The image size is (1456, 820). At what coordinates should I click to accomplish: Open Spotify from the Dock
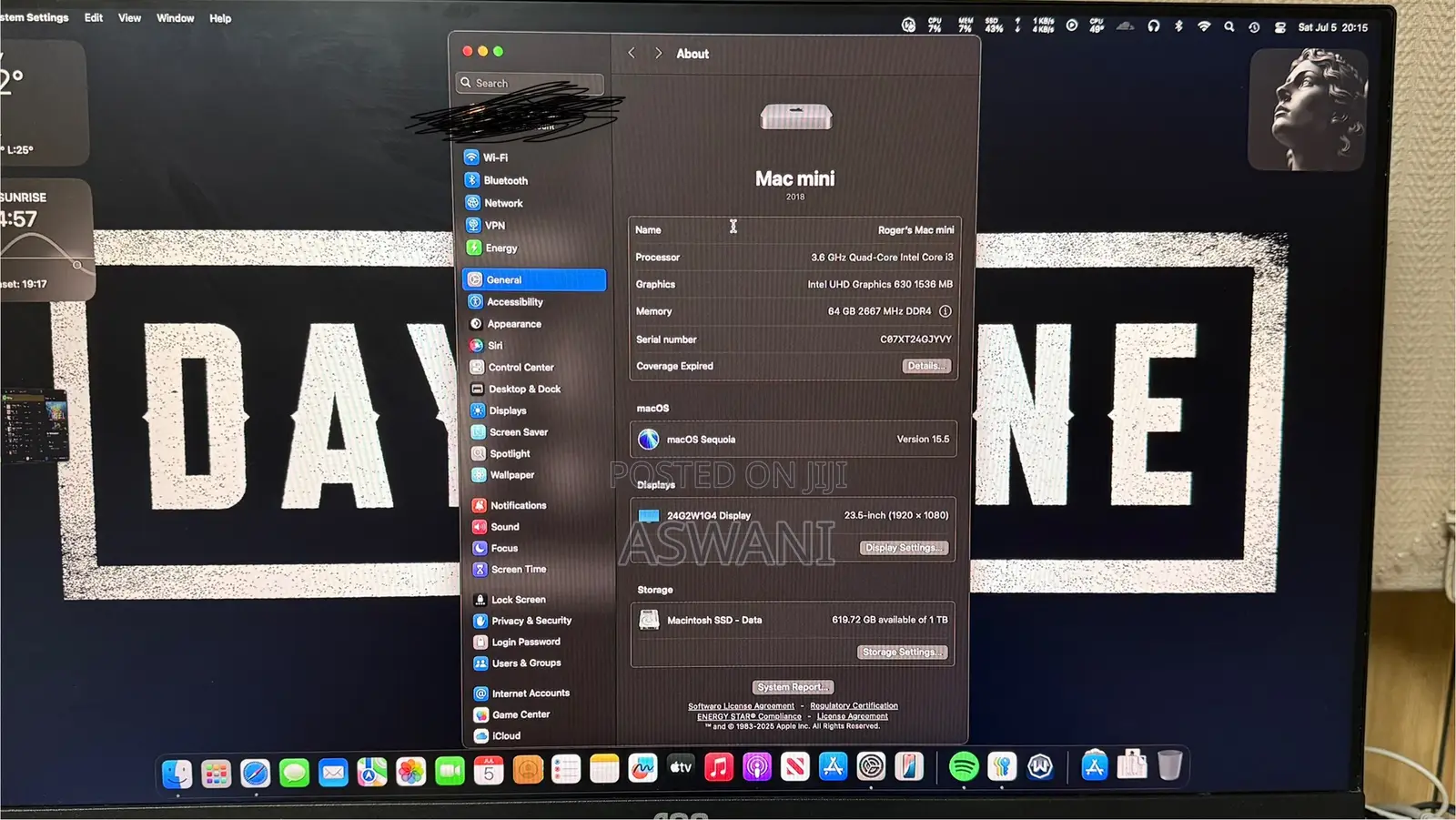[964, 766]
